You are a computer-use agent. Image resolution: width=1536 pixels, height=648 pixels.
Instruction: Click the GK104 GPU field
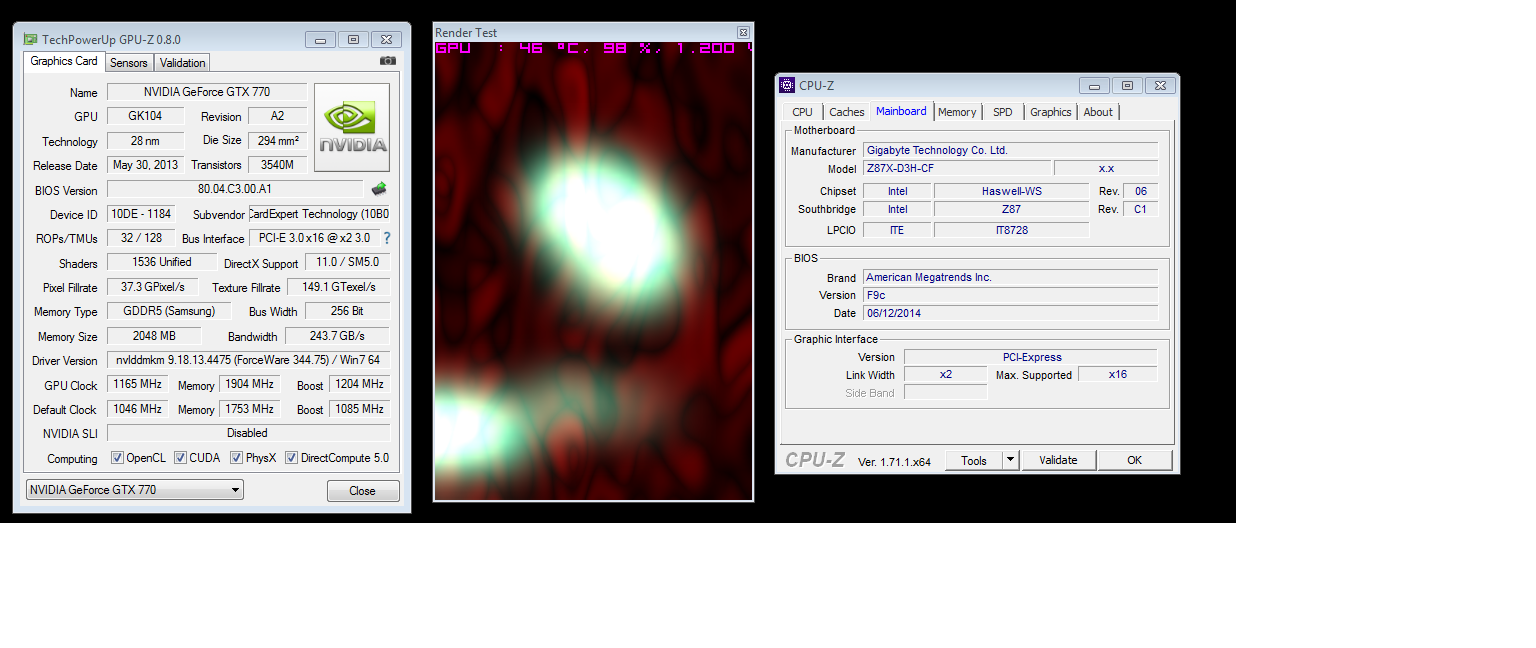click(145, 116)
